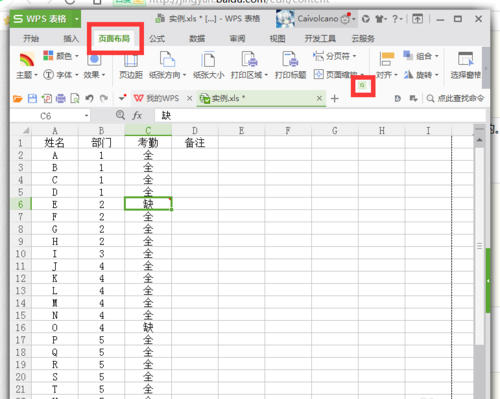Click the print preview icon

75,98
